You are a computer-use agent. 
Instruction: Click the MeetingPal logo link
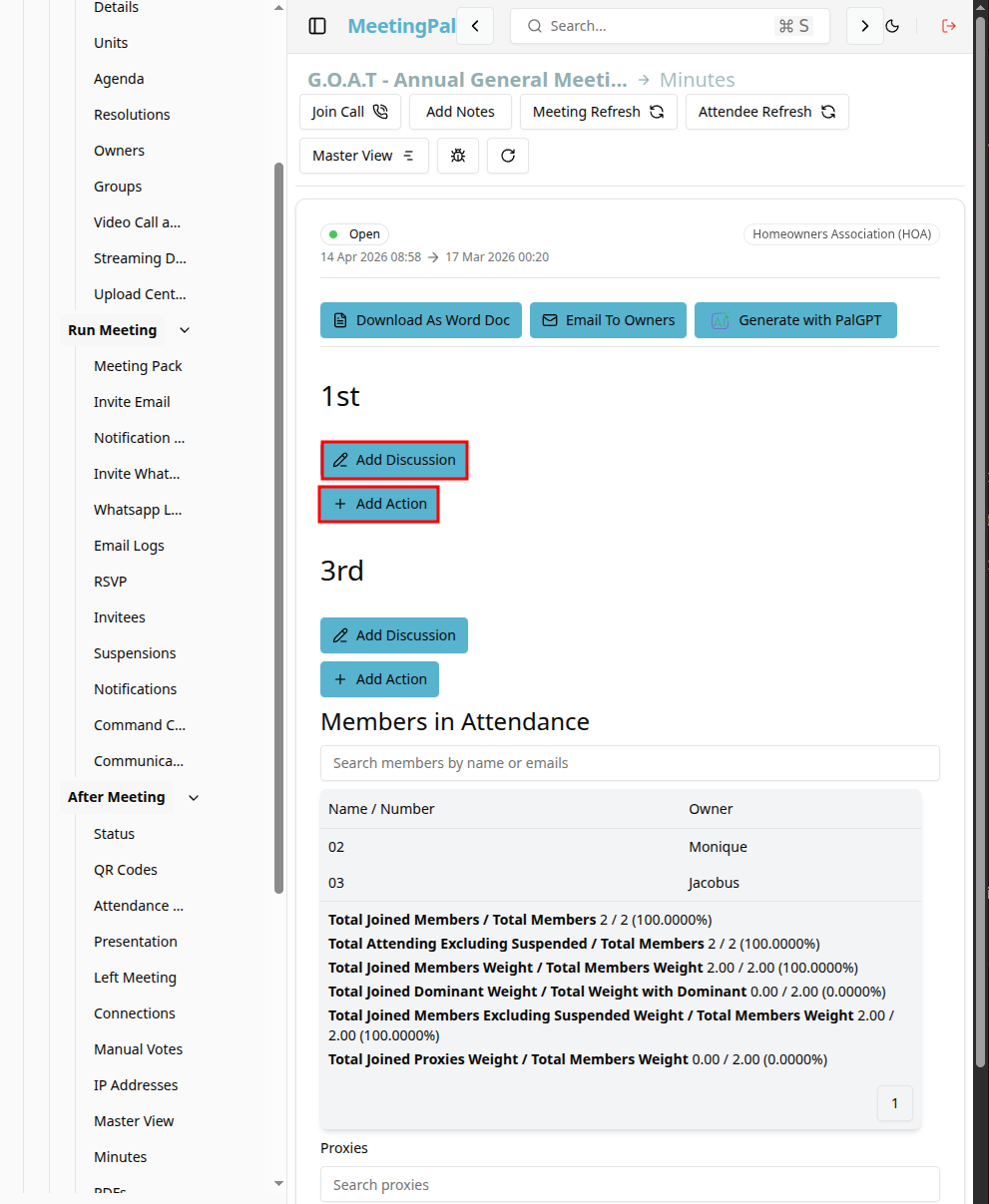coord(401,26)
